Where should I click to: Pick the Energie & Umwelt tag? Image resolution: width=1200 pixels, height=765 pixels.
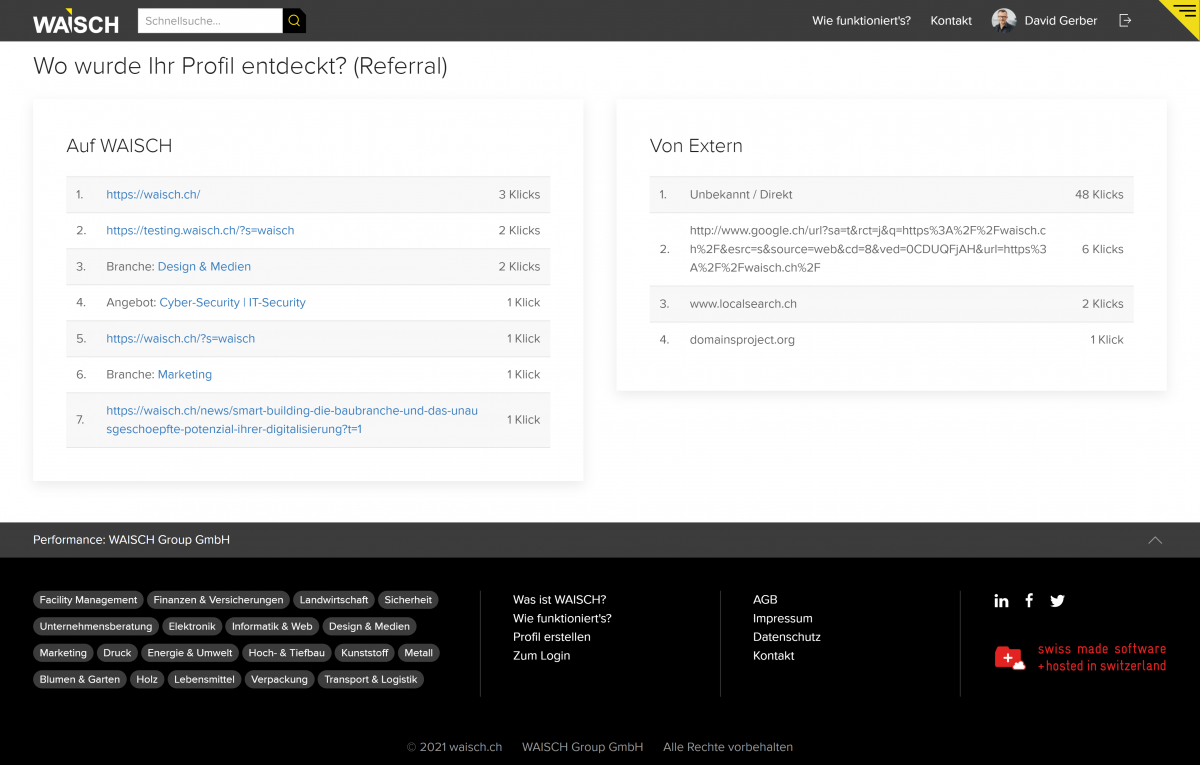190,653
